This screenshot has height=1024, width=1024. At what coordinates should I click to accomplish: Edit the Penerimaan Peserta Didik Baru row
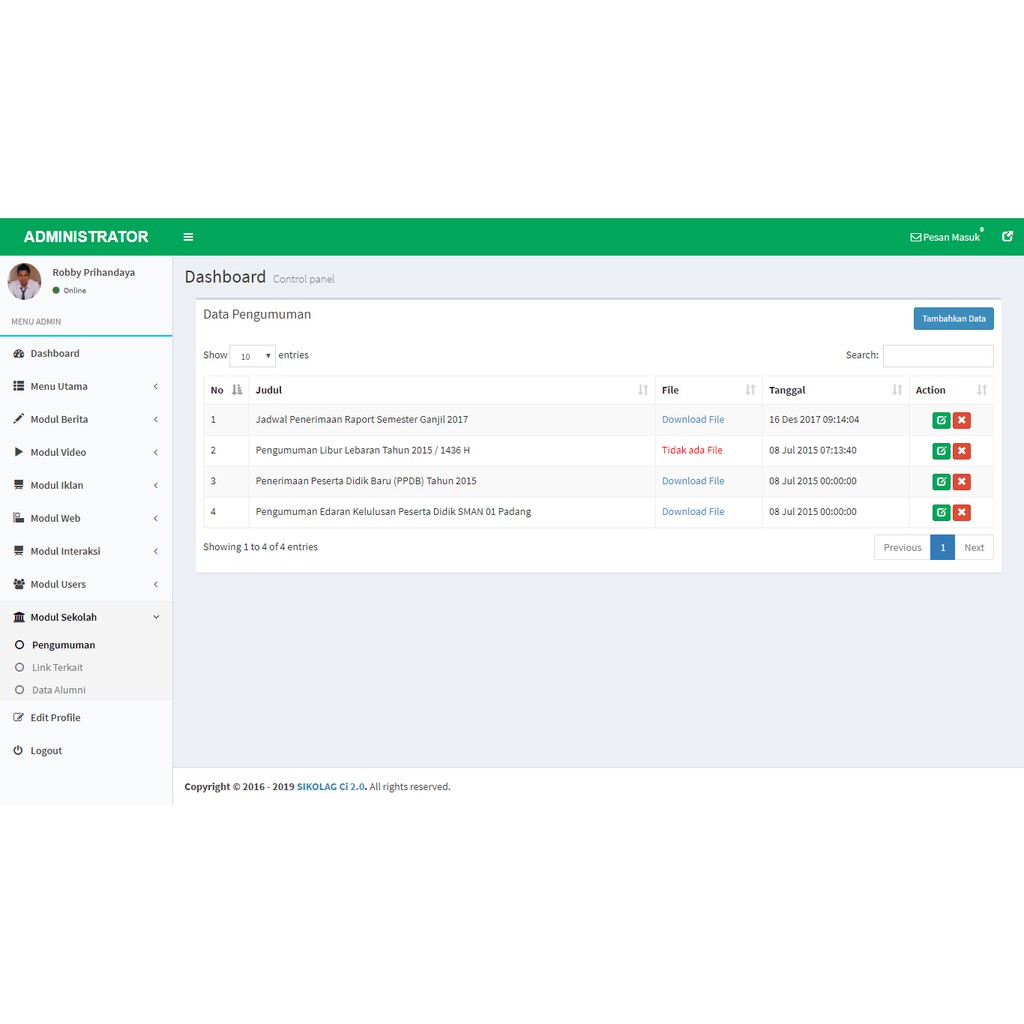941,481
